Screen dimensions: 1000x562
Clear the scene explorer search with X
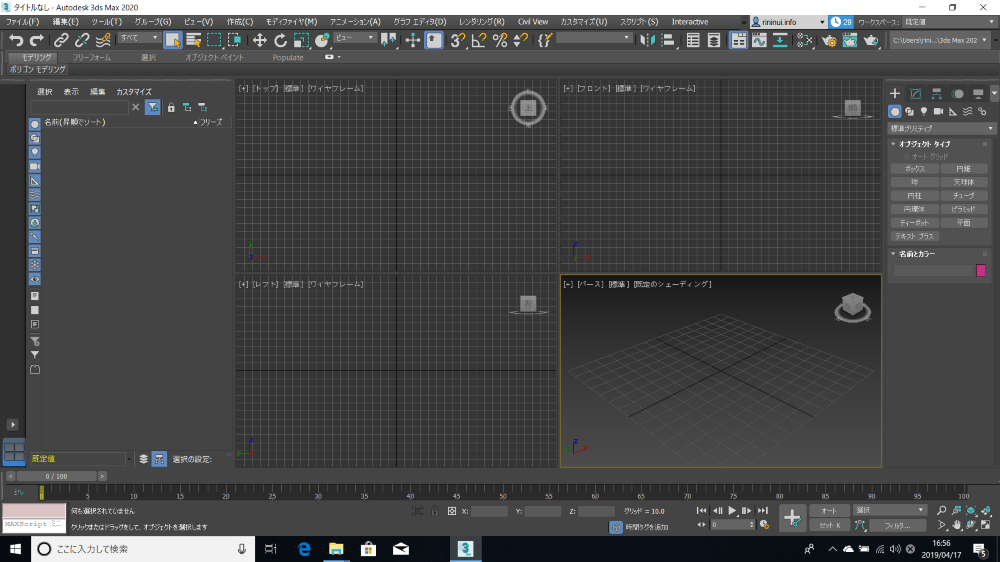pos(135,107)
